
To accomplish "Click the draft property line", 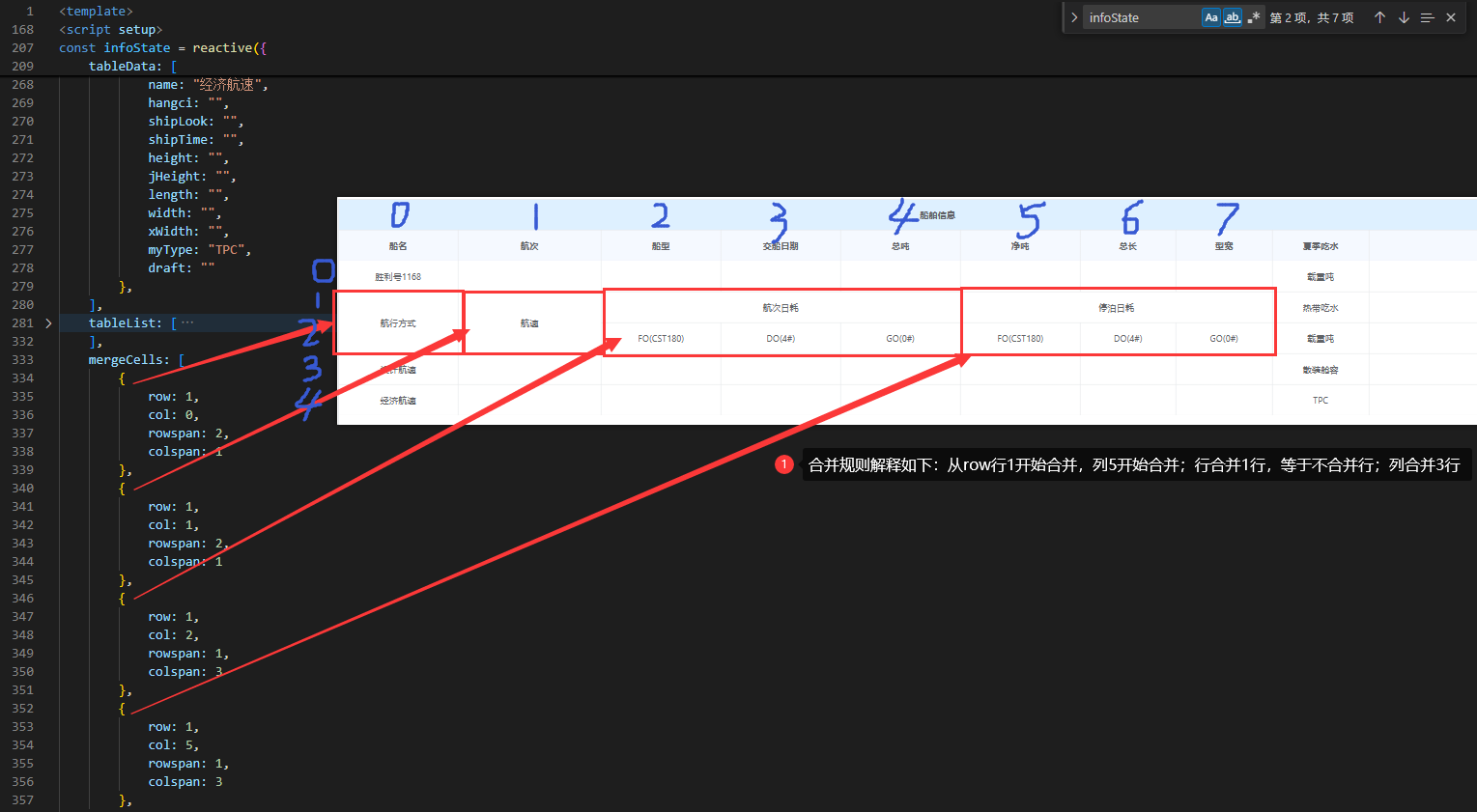I will click(182, 268).
